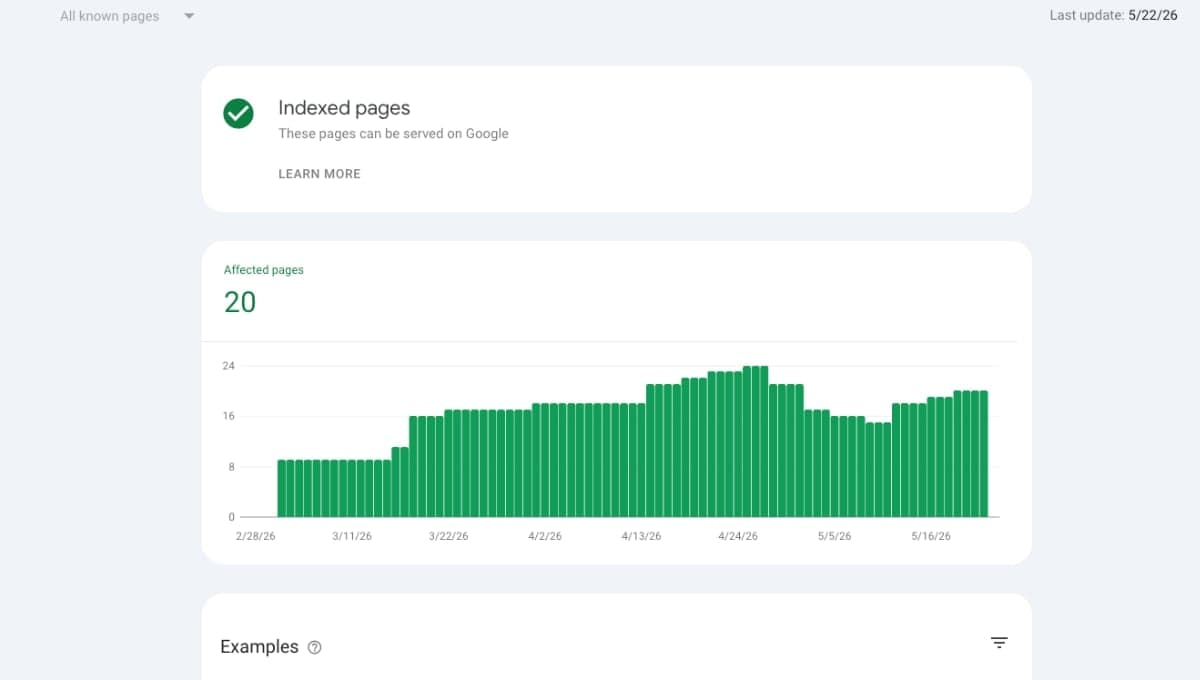Click the green Indexed pages checkmark icon
The image size is (1200, 680).
pos(238,113)
